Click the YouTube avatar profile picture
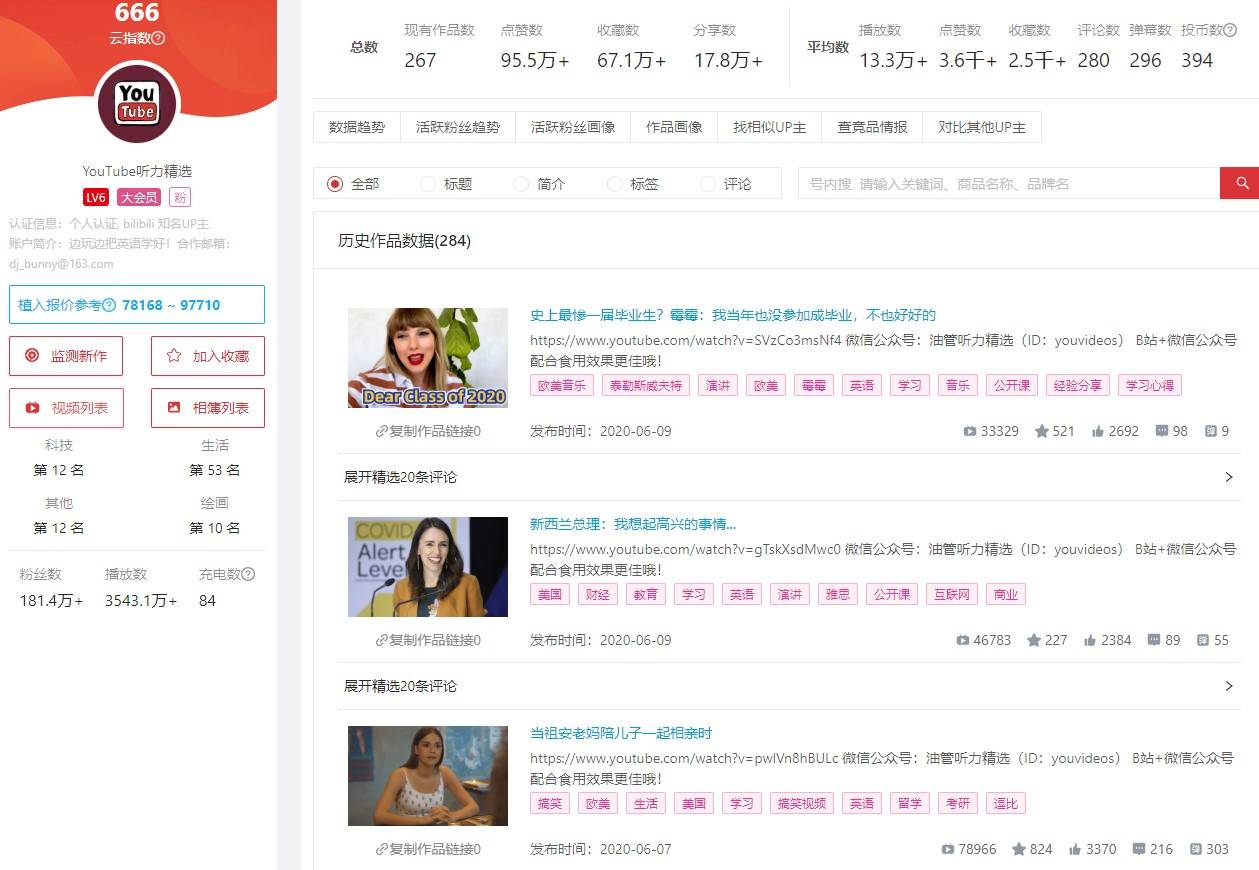The height and width of the screenshot is (870, 1259). pos(137,103)
